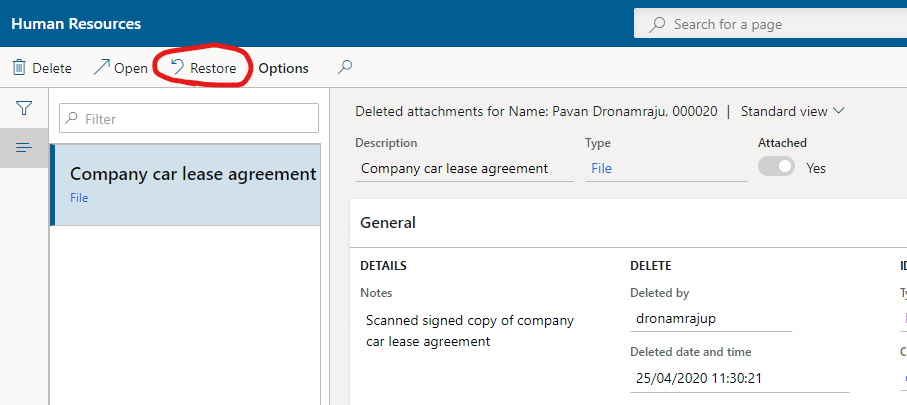The width and height of the screenshot is (907, 405).
Task: Click magnifier icon inside the Filter box
Action: click(72, 119)
